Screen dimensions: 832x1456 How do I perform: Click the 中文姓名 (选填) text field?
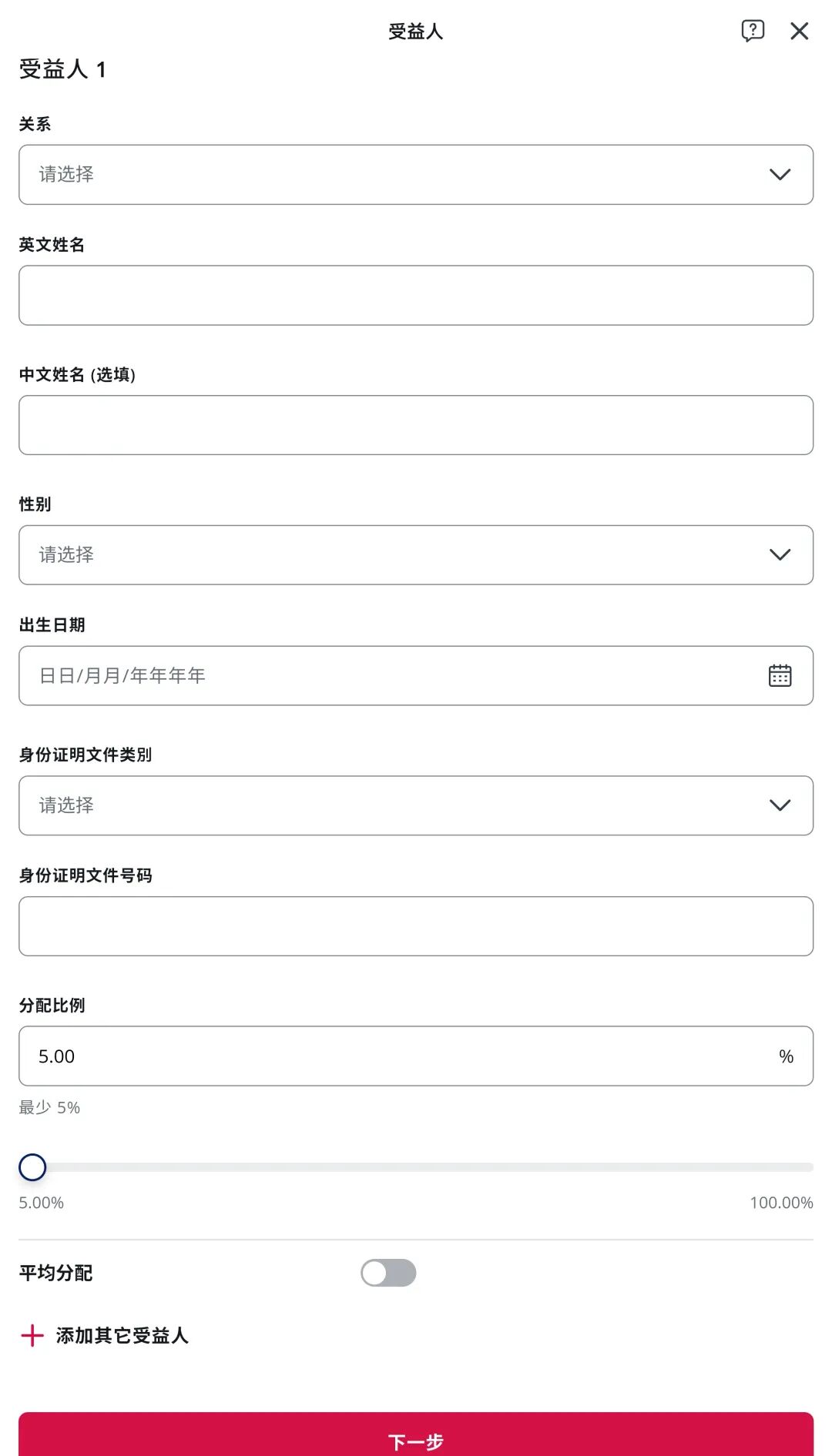[x=416, y=425]
